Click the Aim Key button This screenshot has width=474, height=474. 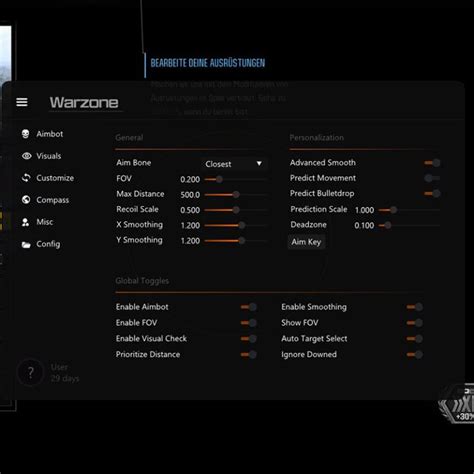point(306,242)
